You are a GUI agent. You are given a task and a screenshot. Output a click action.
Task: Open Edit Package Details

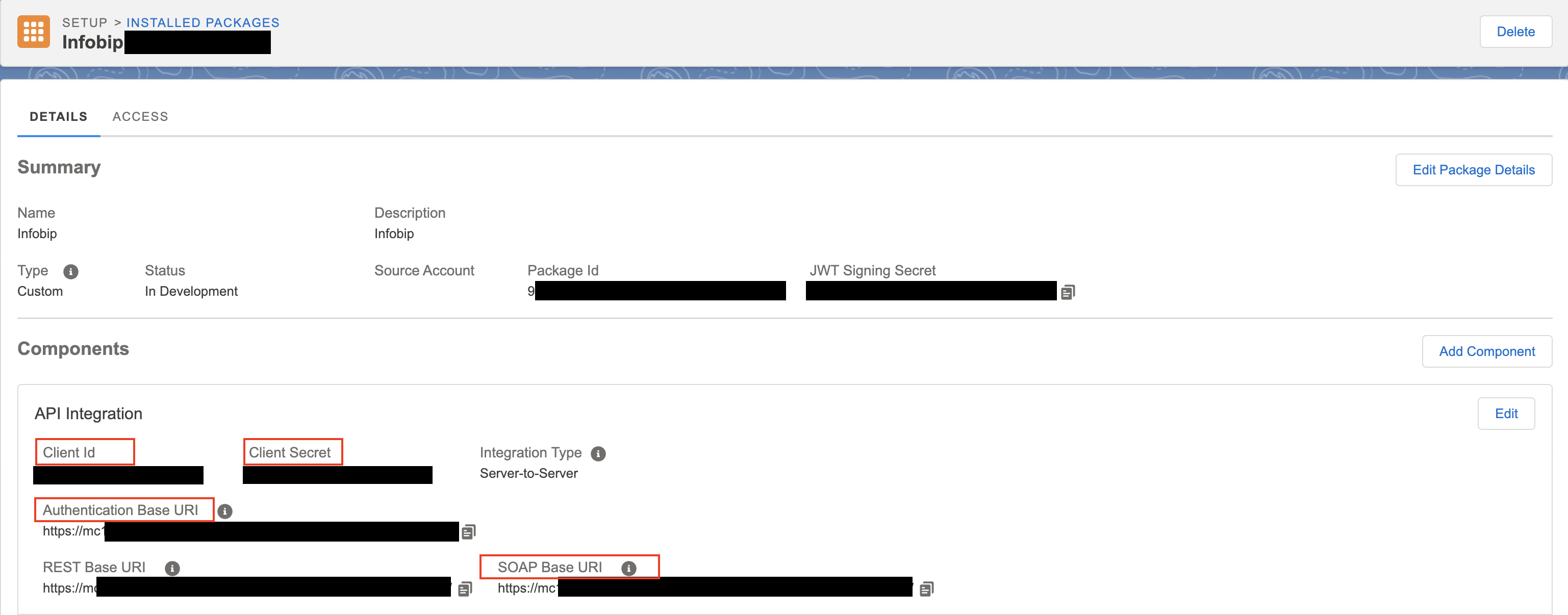(x=1474, y=170)
